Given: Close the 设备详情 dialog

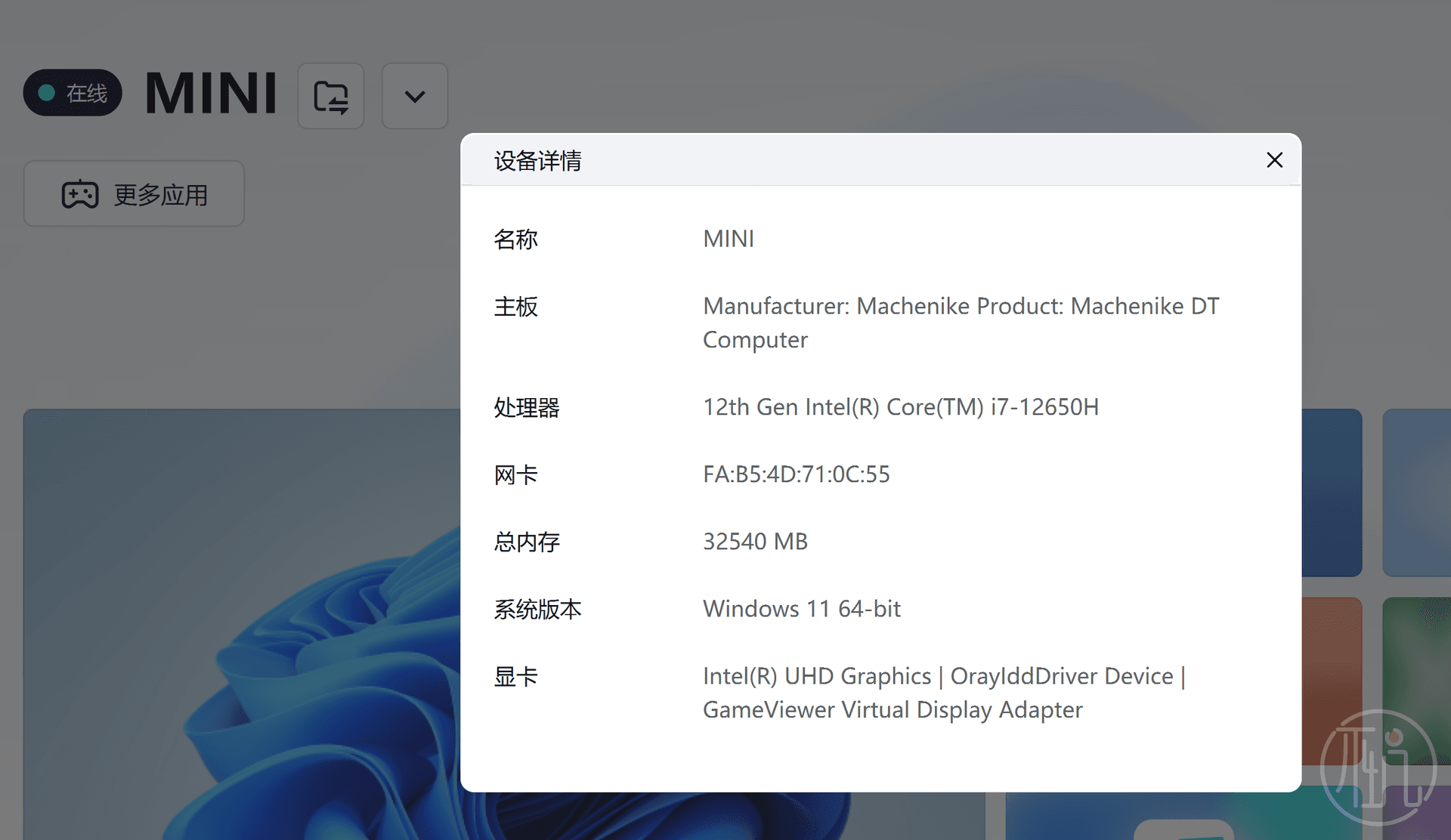Looking at the screenshot, I should 1274,160.
